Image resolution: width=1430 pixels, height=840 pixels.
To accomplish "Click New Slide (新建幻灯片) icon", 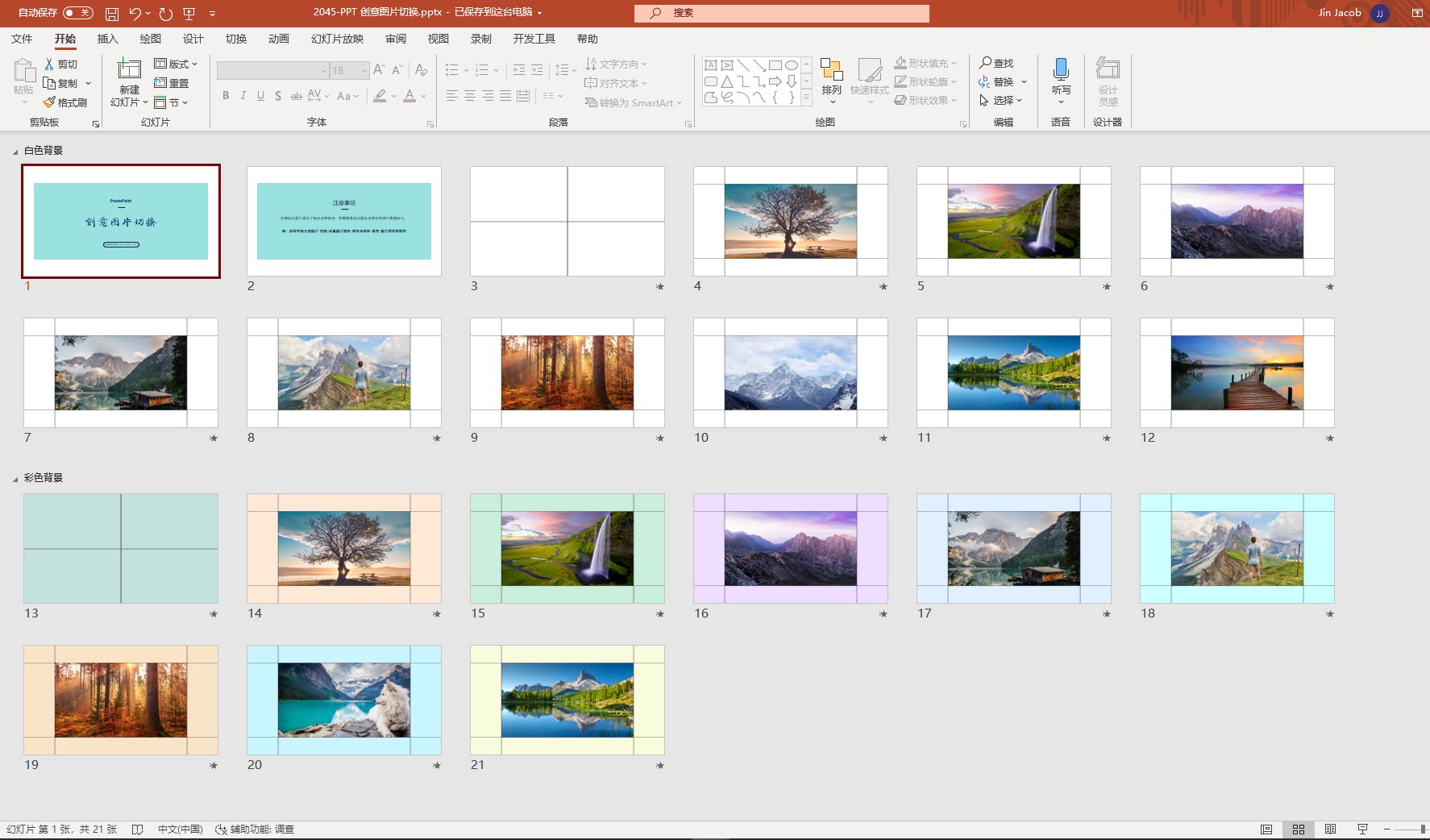I will [x=129, y=70].
